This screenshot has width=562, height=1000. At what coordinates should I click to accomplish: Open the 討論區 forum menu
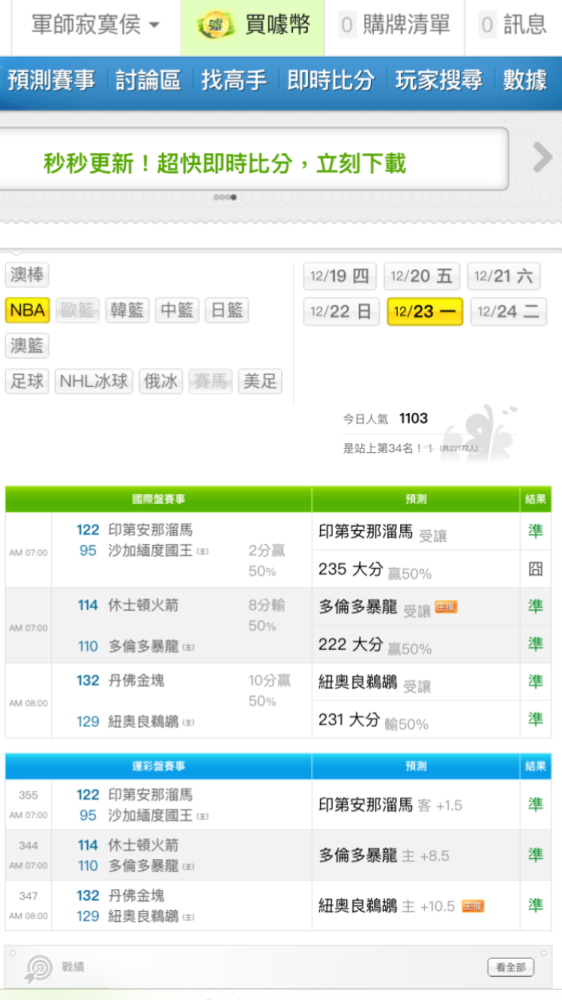tap(148, 81)
